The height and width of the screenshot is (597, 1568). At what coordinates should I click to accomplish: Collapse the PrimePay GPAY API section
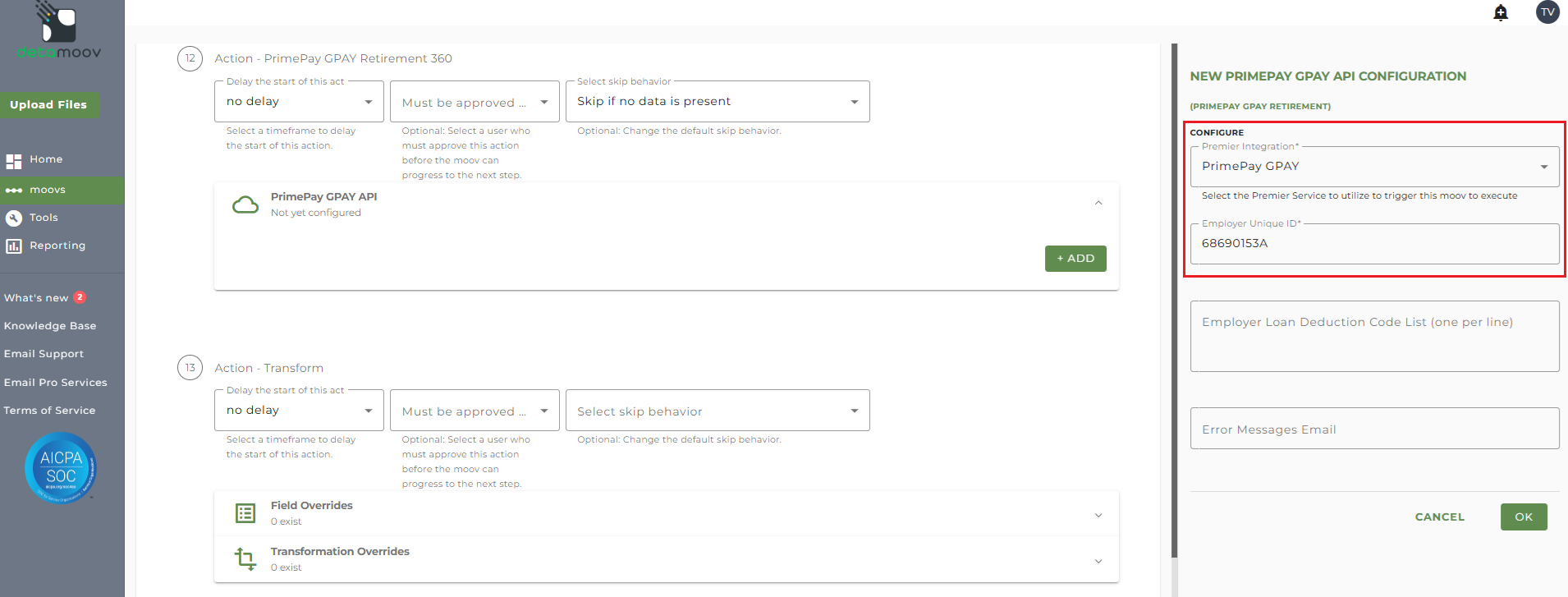coord(1098,203)
